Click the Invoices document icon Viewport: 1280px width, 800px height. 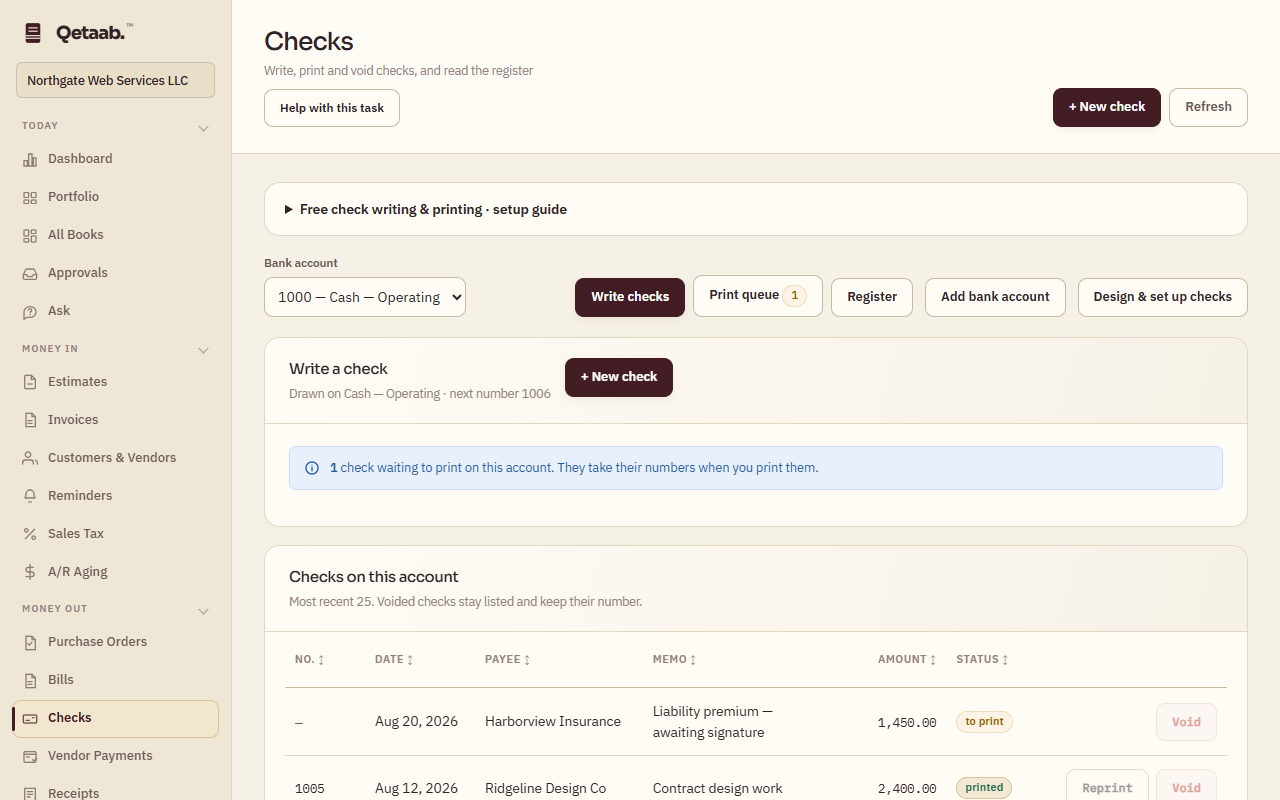click(x=30, y=420)
